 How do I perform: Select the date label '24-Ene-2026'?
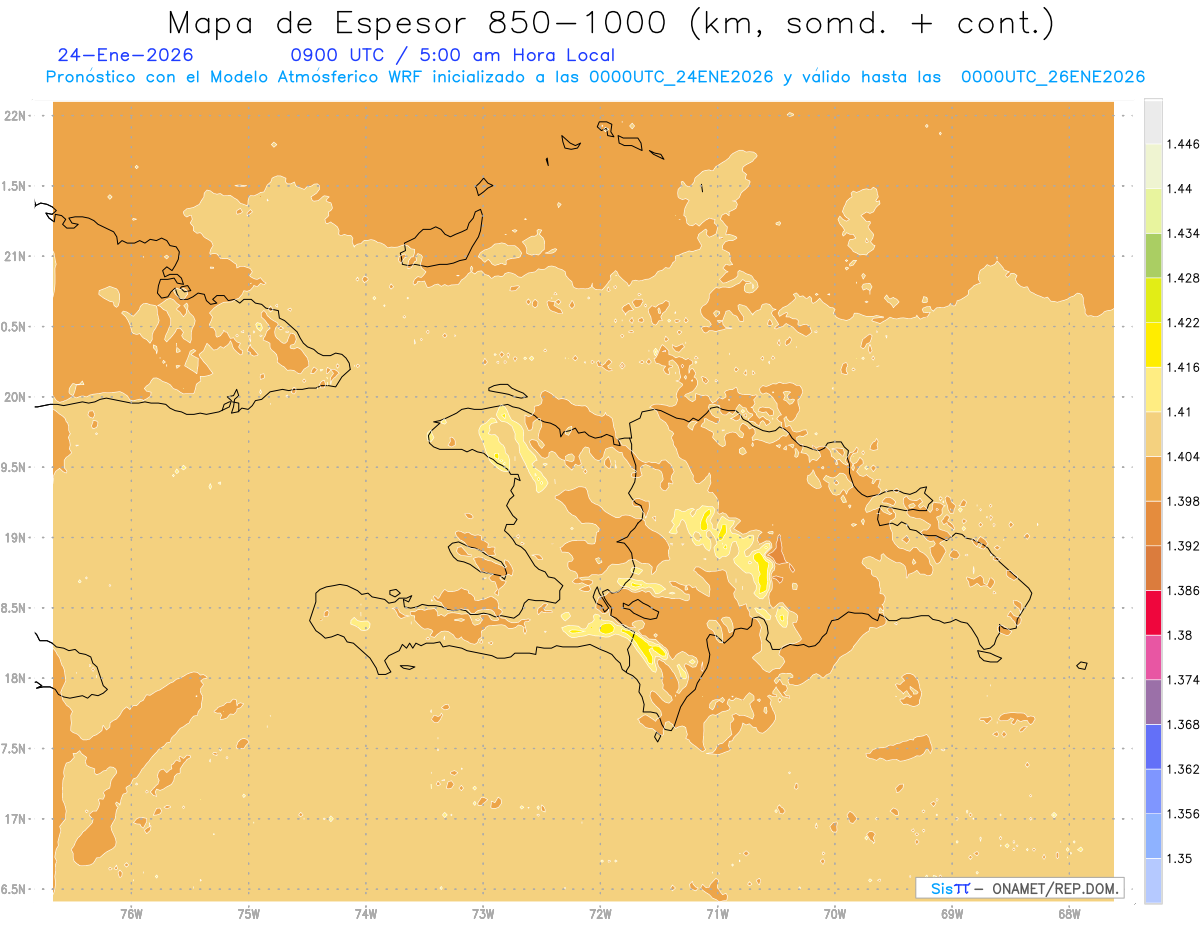pyautogui.click(x=126, y=55)
